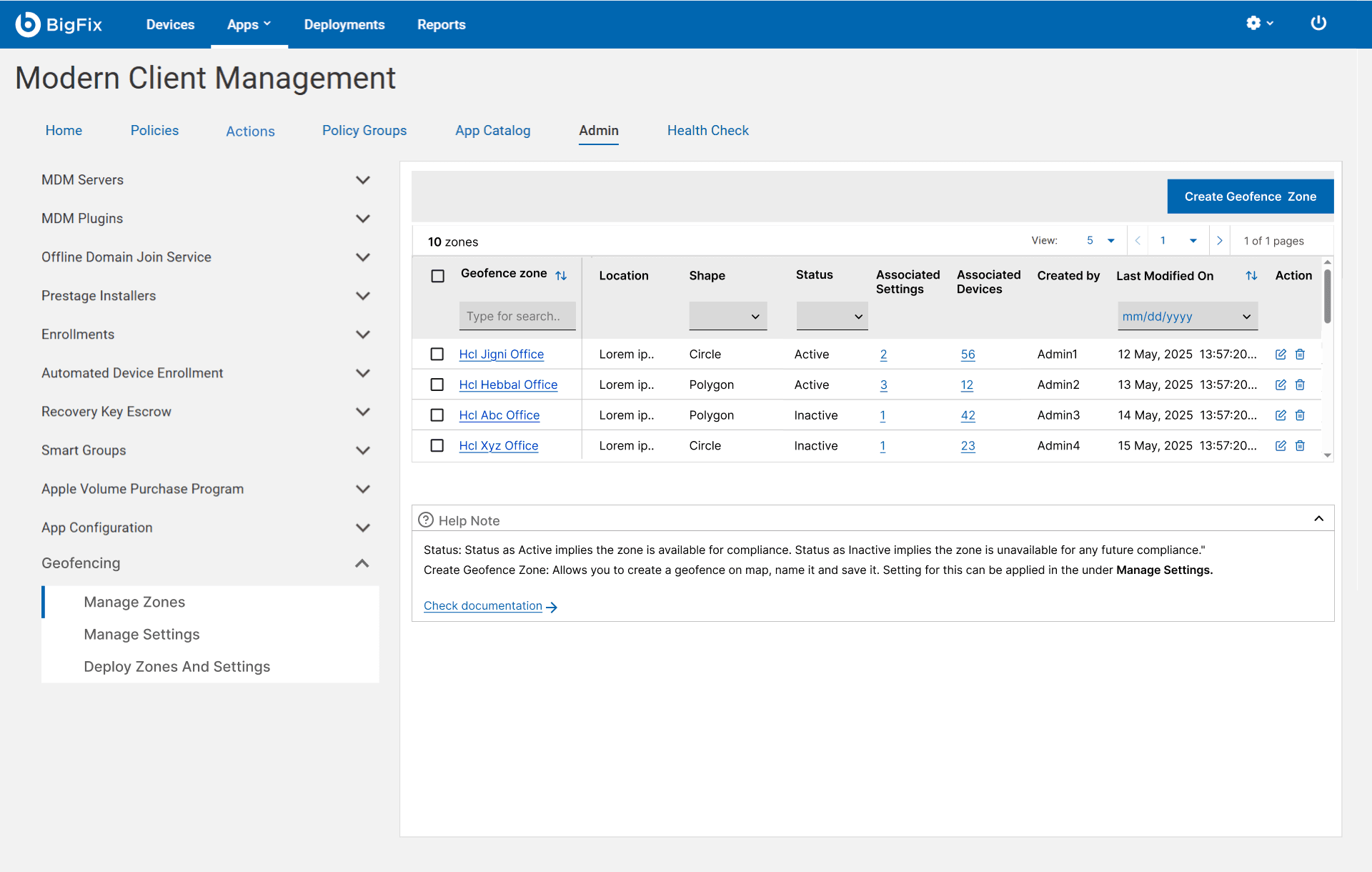Check the Hcl Xyz Office row
Viewport: 1372px width, 872px height.
(x=437, y=445)
